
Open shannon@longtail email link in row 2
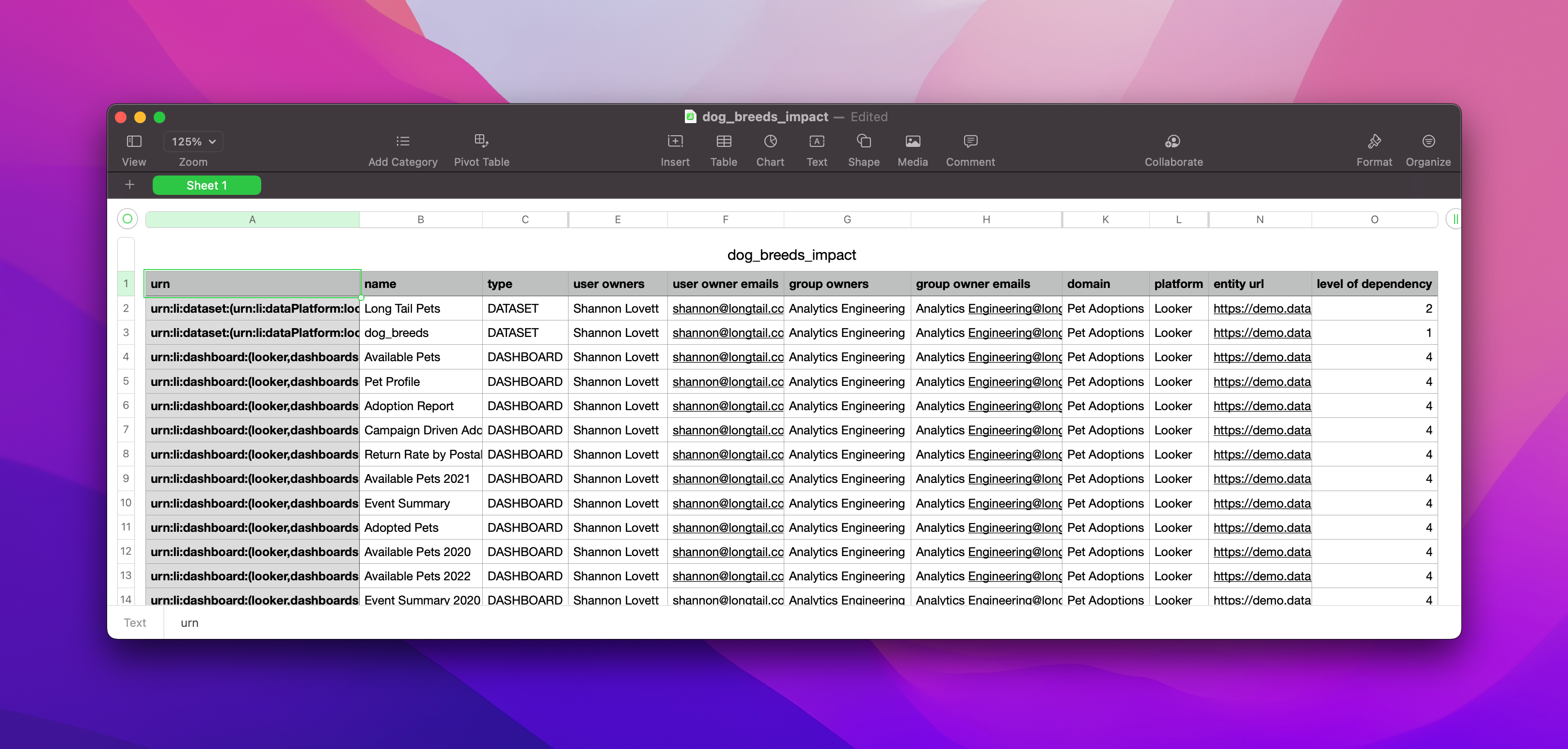pyautogui.click(x=728, y=309)
